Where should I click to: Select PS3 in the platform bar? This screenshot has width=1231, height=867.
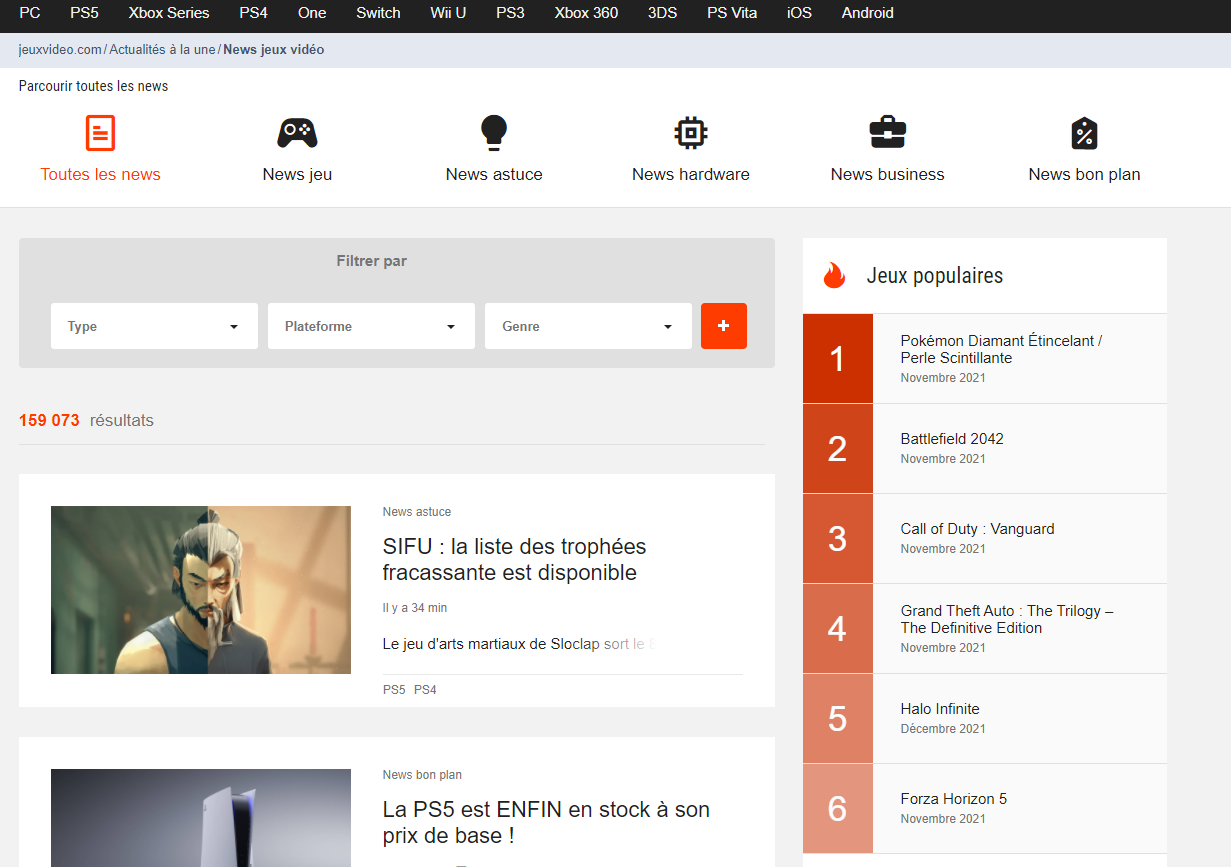510,13
